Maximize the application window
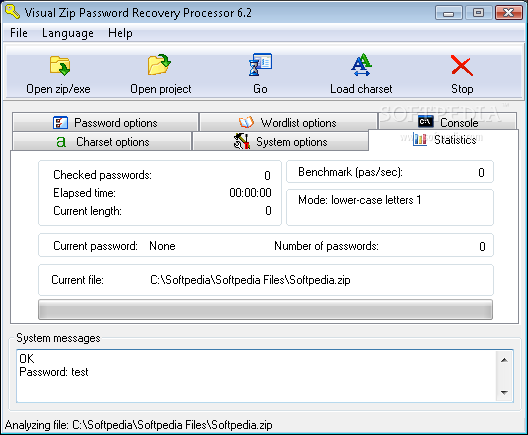528x435 pixels. (478, 13)
